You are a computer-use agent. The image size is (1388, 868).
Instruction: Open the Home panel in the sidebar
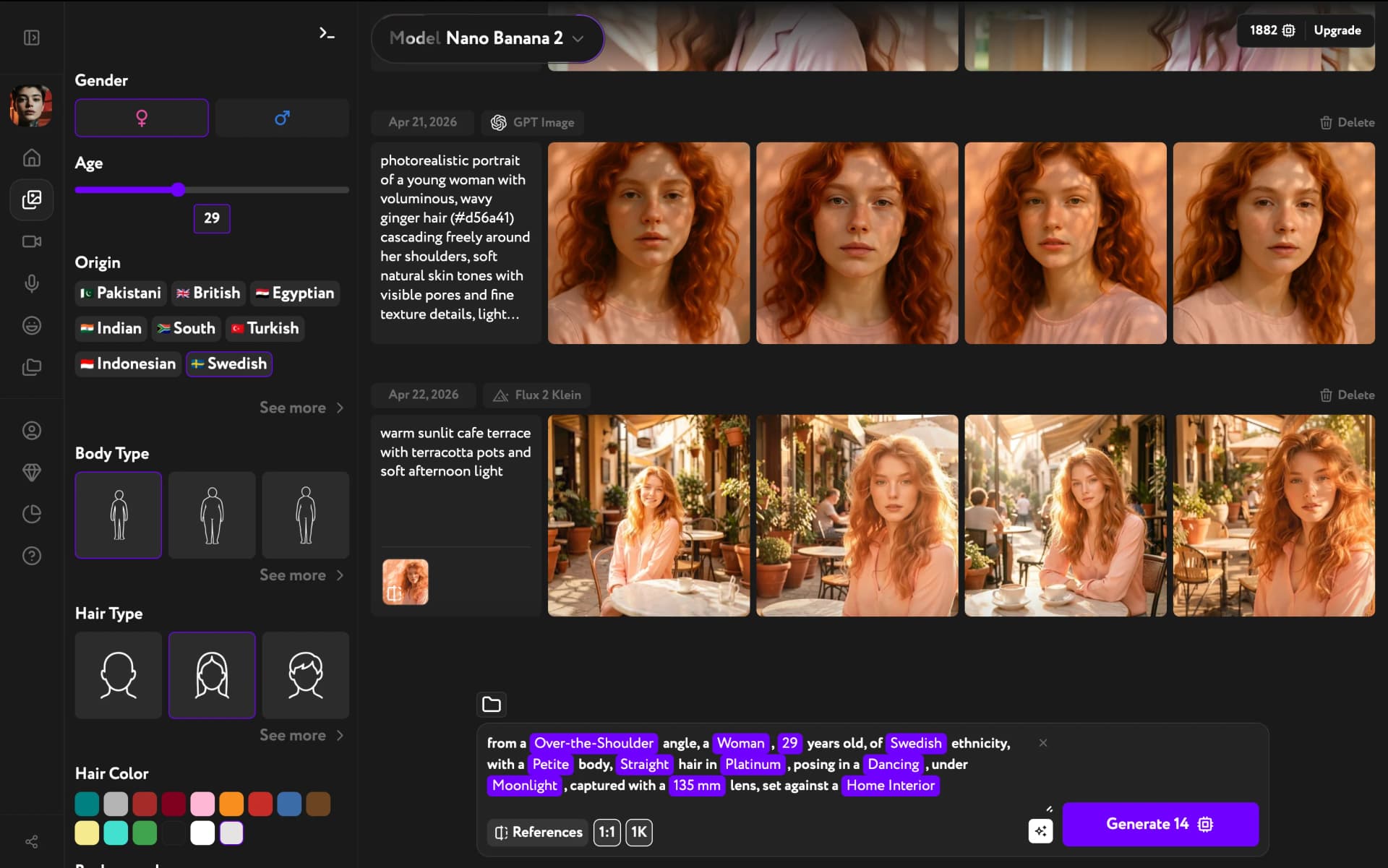pyautogui.click(x=32, y=158)
